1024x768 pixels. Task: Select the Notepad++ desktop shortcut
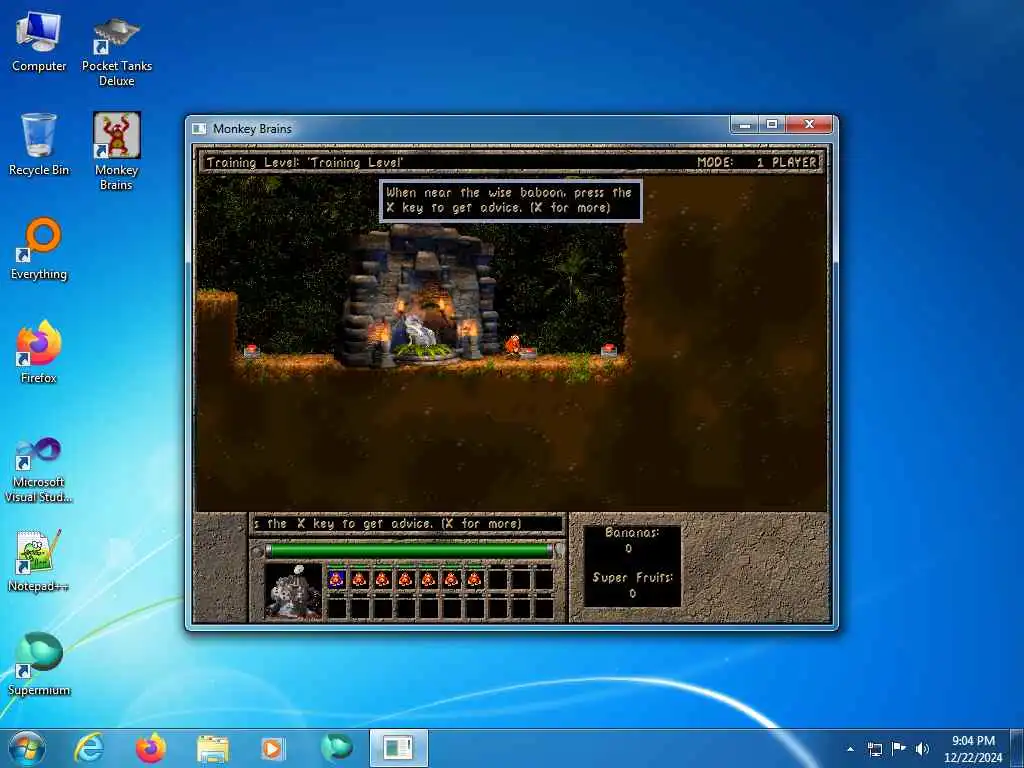pyautogui.click(x=39, y=560)
